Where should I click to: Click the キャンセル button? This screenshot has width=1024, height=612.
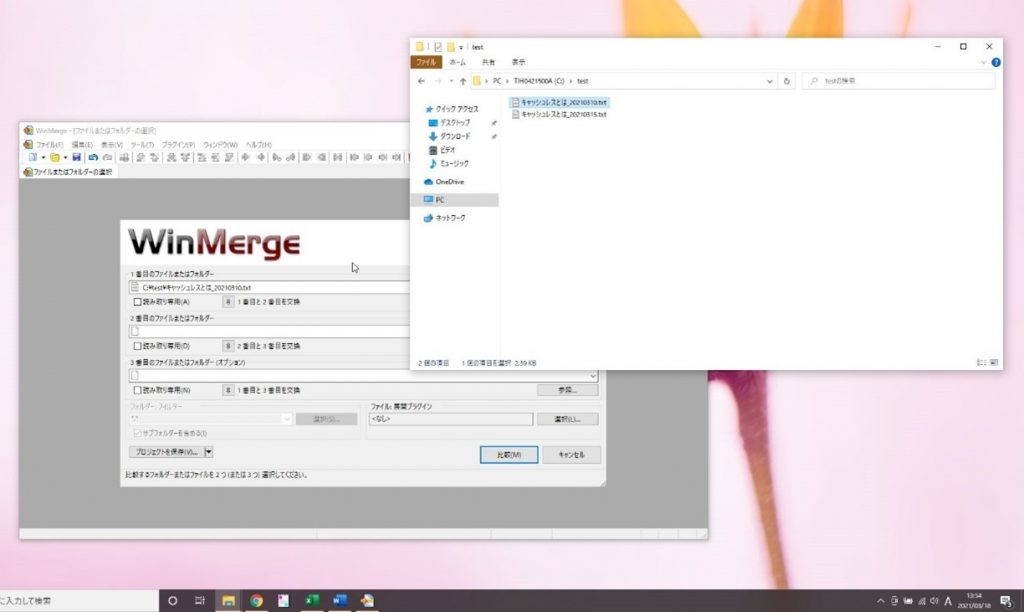(571, 455)
